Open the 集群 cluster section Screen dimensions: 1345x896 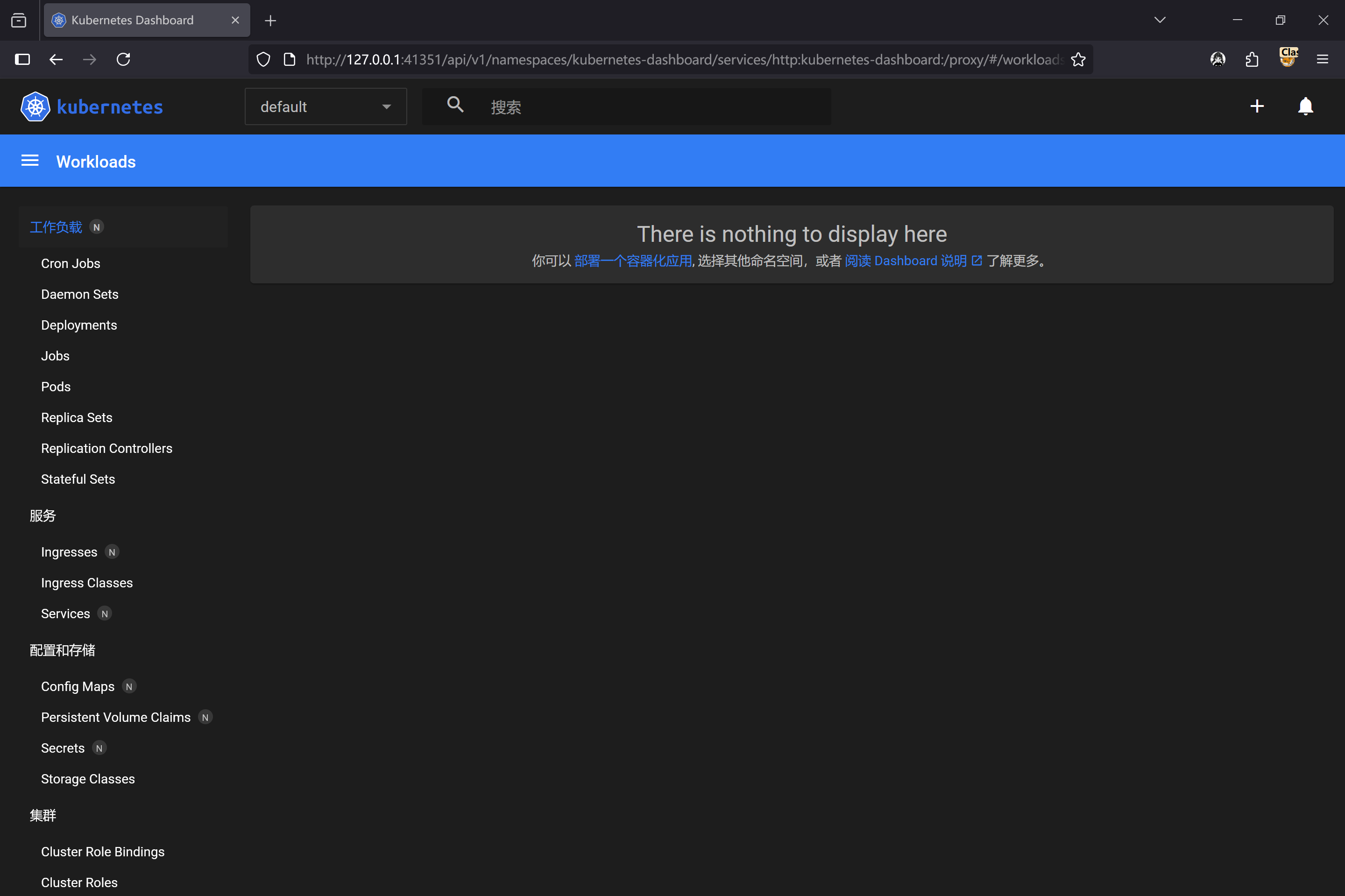43,815
